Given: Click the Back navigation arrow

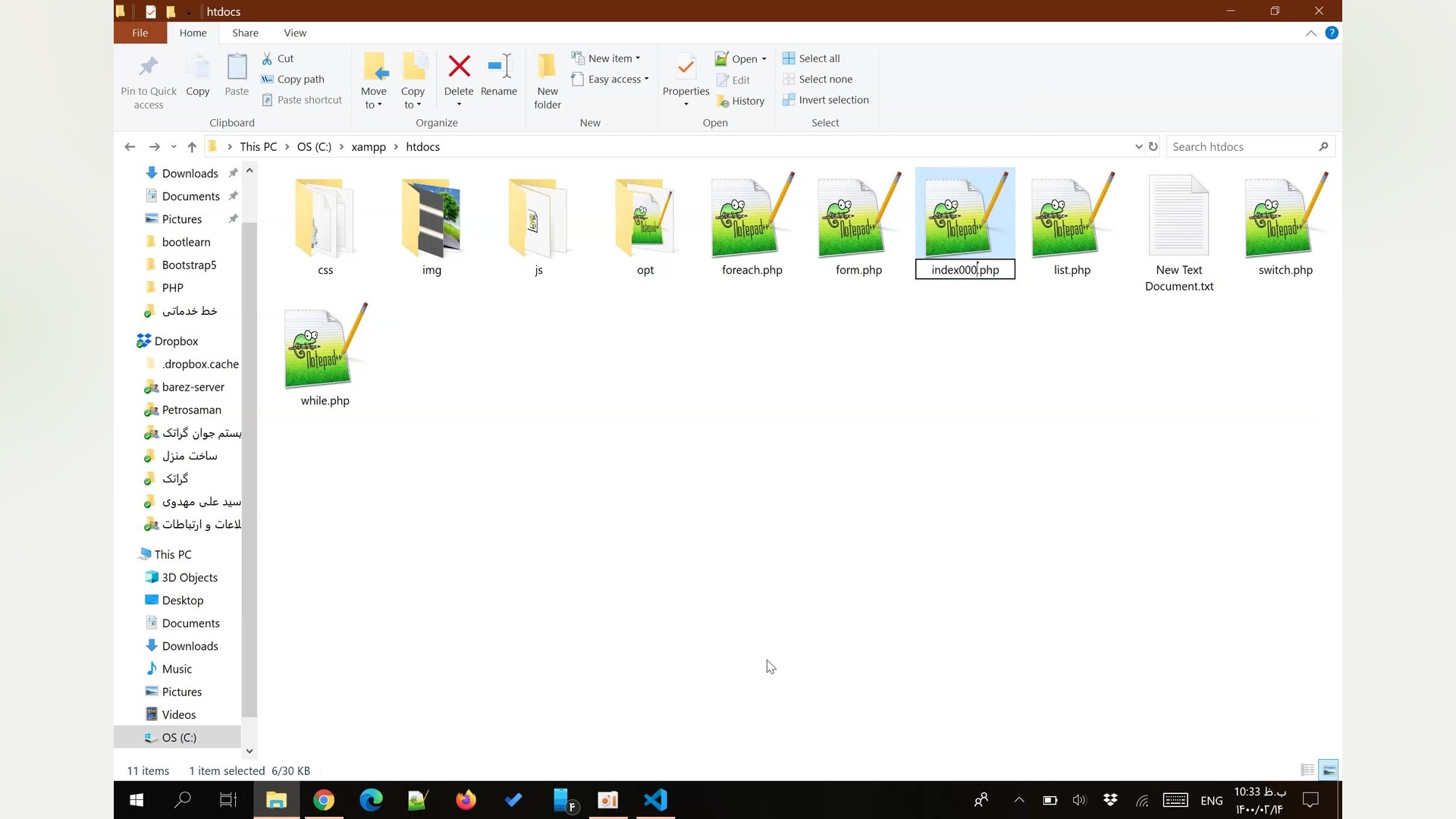Looking at the screenshot, I should pos(130,146).
